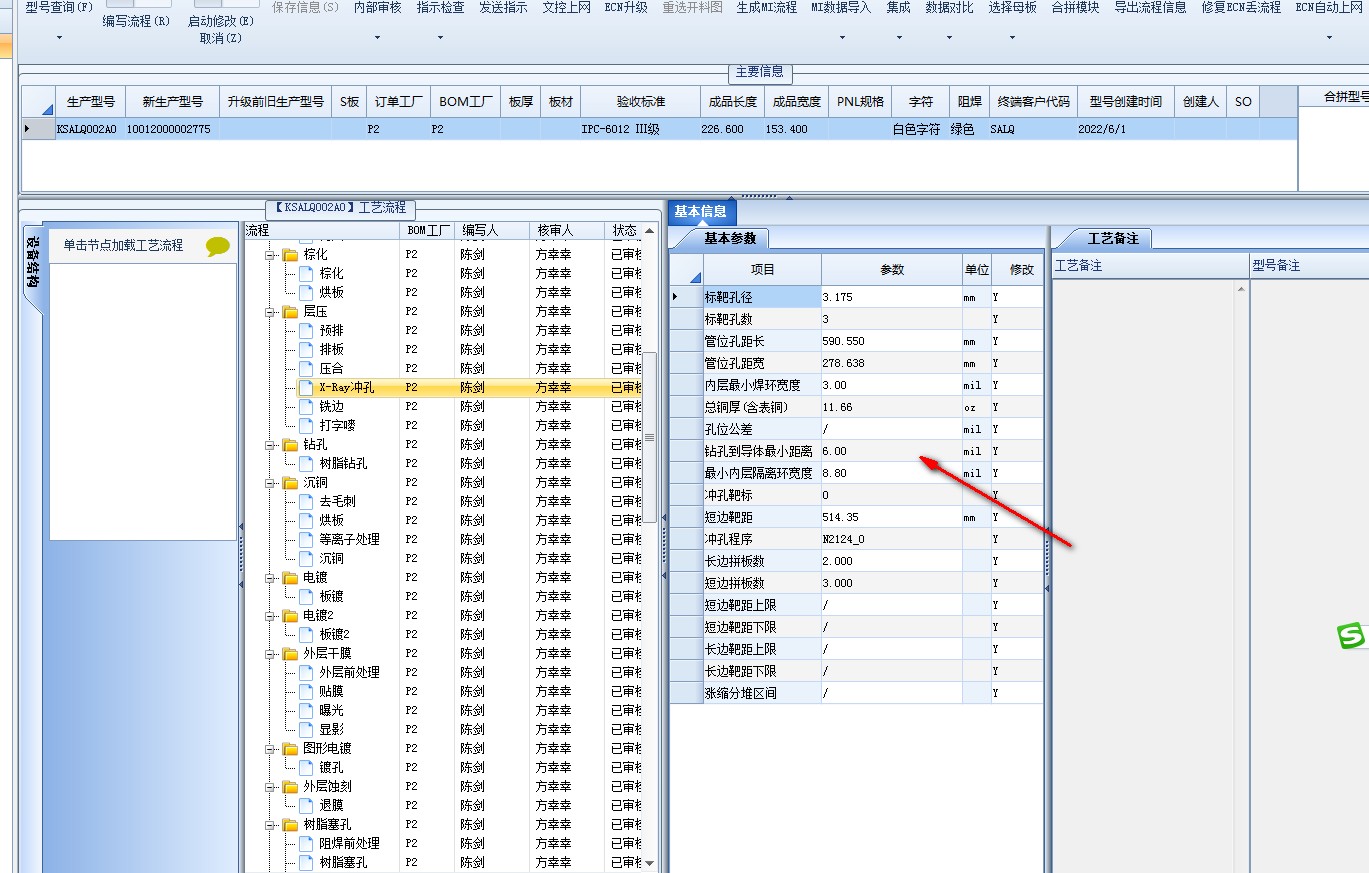1369x873 pixels.
Task: Click the process tree scroll-up arrow
Action: pyautogui.click(x=650, y=231)
